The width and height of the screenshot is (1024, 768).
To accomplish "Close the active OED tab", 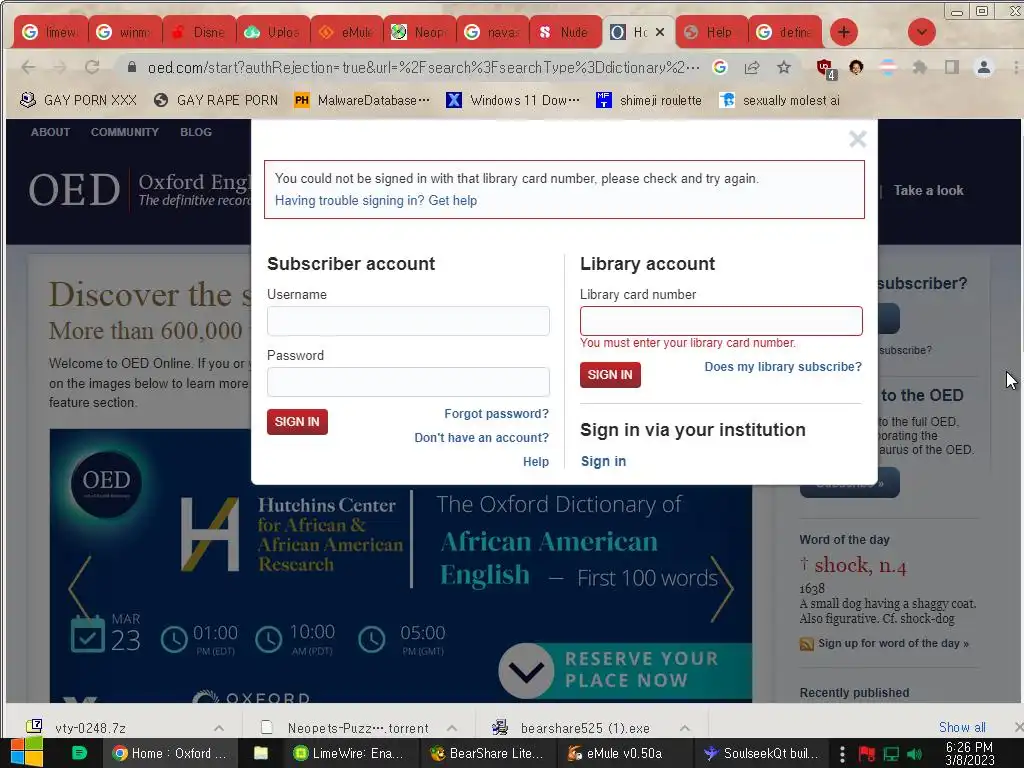I will coord(660,32).
